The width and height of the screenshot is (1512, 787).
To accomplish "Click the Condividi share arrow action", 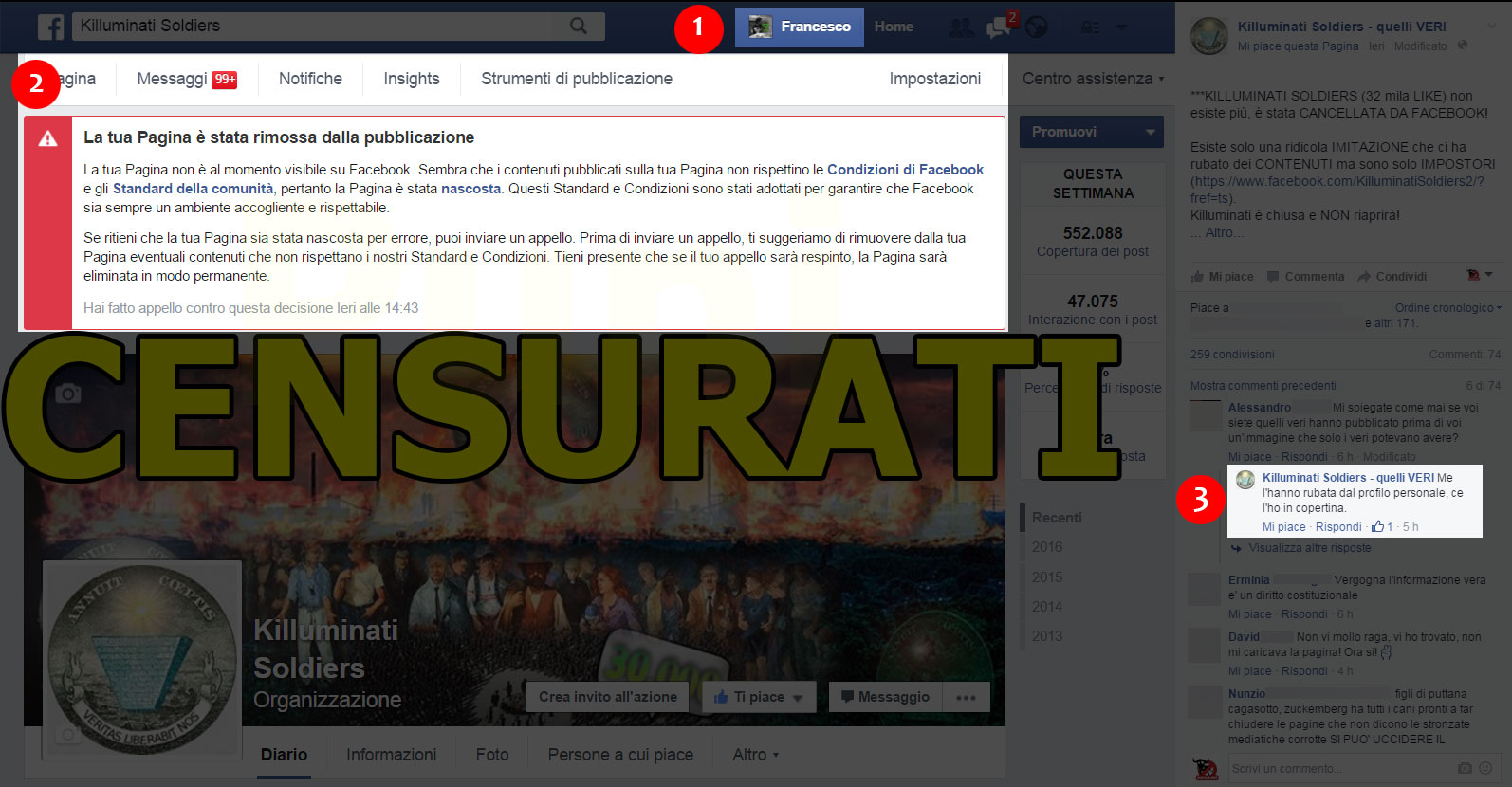I will click(x=1392, y=277).
